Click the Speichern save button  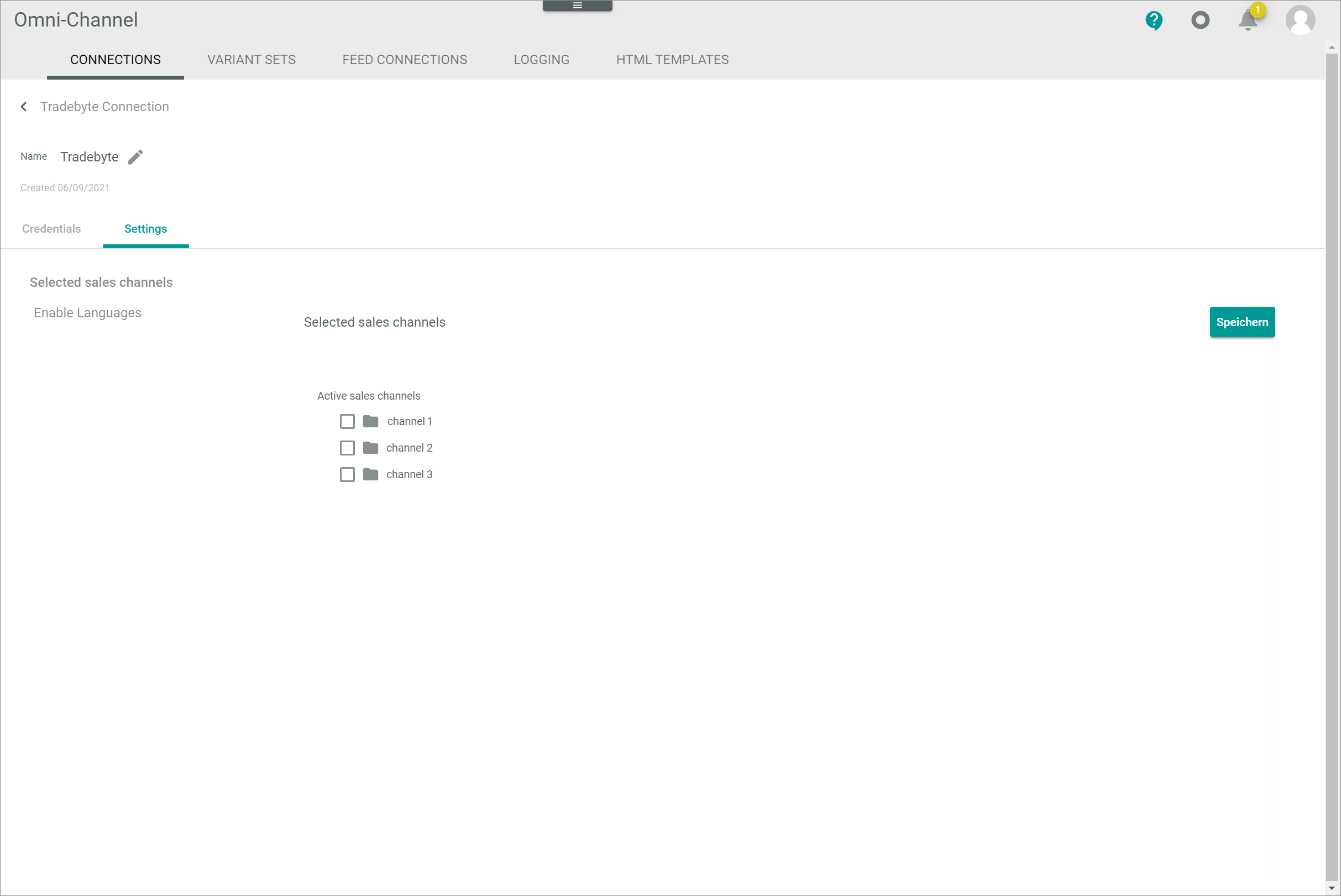tap(1242, 322)
